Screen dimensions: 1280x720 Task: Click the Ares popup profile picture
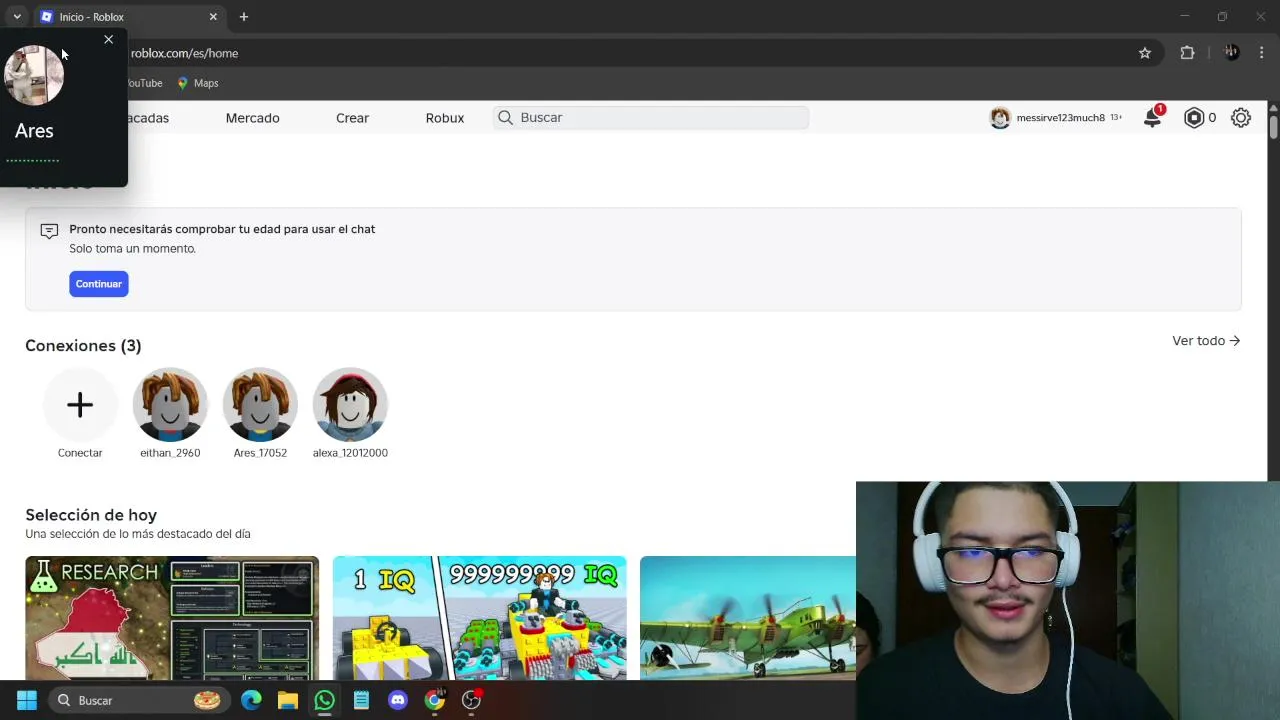(x=34, y=75)
